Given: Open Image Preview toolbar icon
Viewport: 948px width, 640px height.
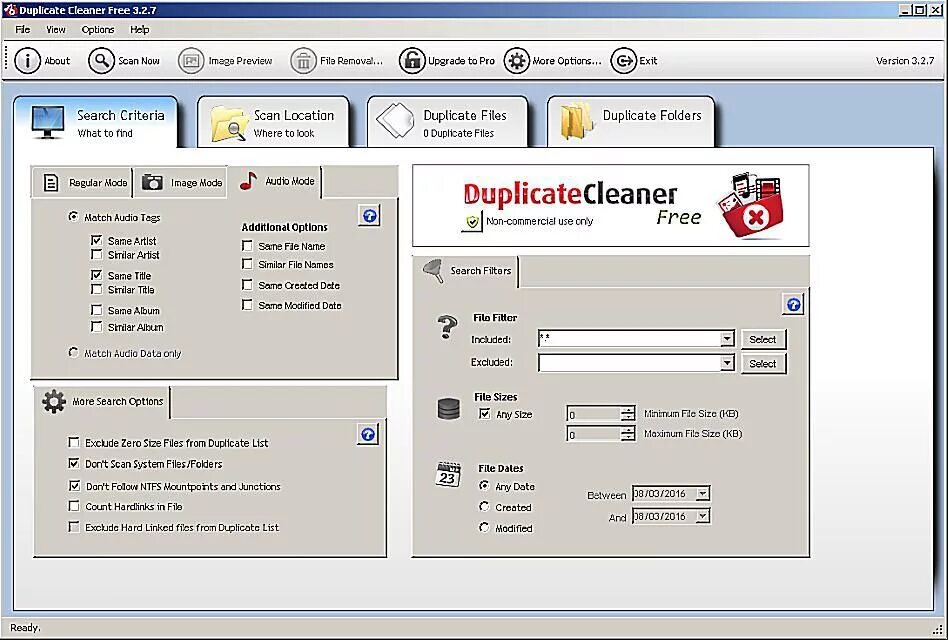Looking at the screenshot, I should point(191,60).
